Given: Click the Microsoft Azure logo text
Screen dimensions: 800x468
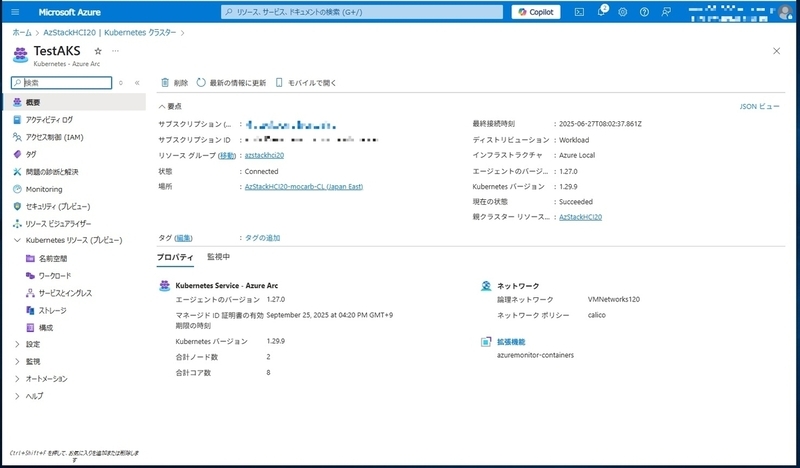Looking at the screenshot, I should [x=69, y=12].
